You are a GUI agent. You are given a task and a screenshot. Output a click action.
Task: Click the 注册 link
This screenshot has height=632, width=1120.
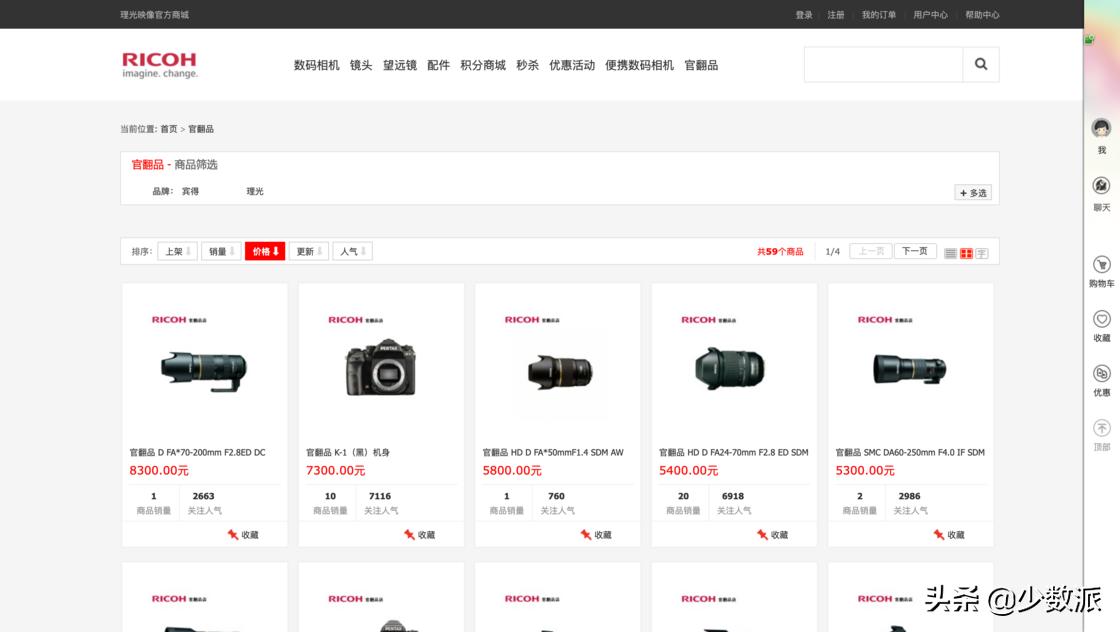click(x=836, y=15)
